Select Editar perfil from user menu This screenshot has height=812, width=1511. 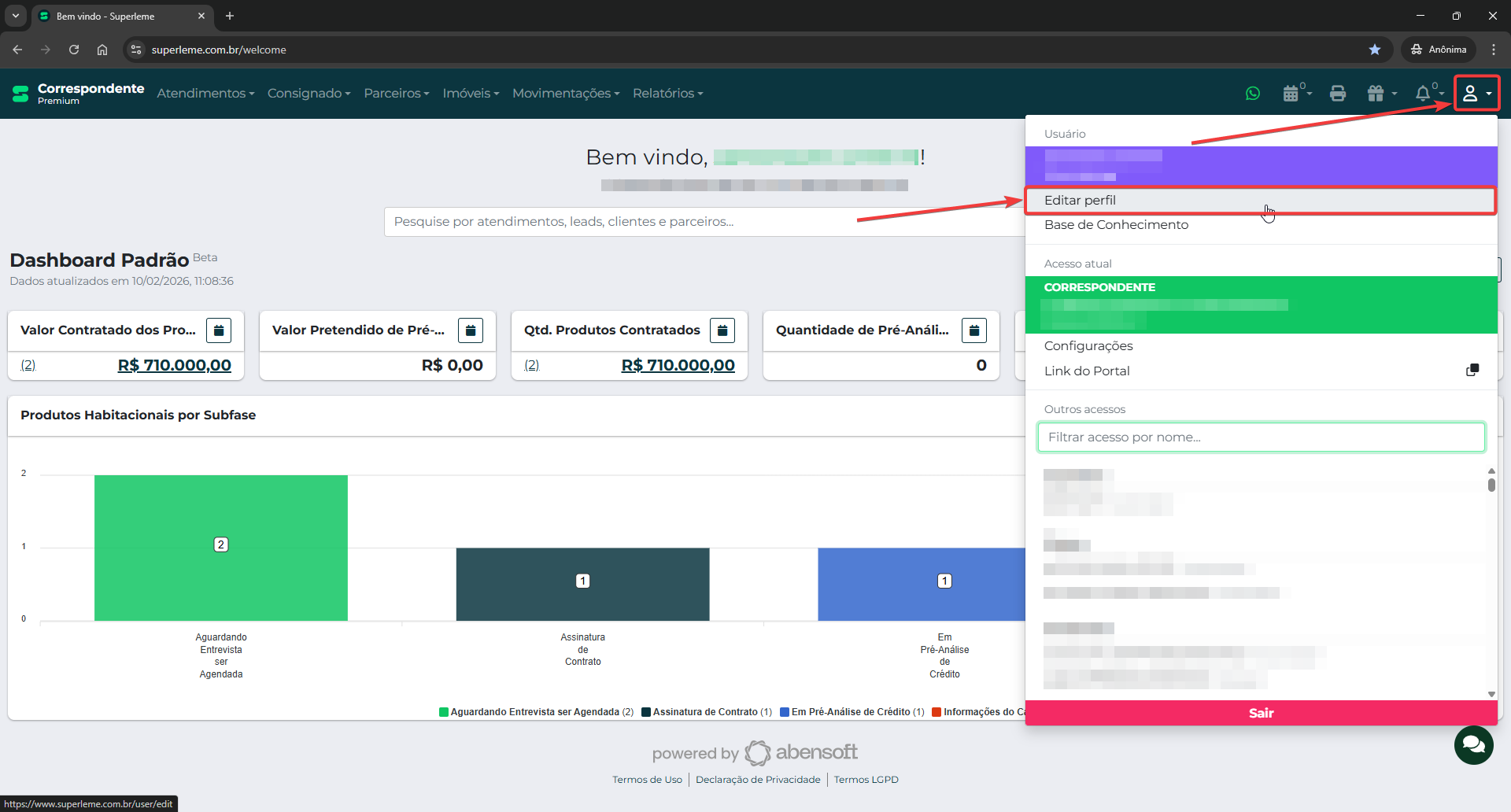click(x=1080, y=201)
